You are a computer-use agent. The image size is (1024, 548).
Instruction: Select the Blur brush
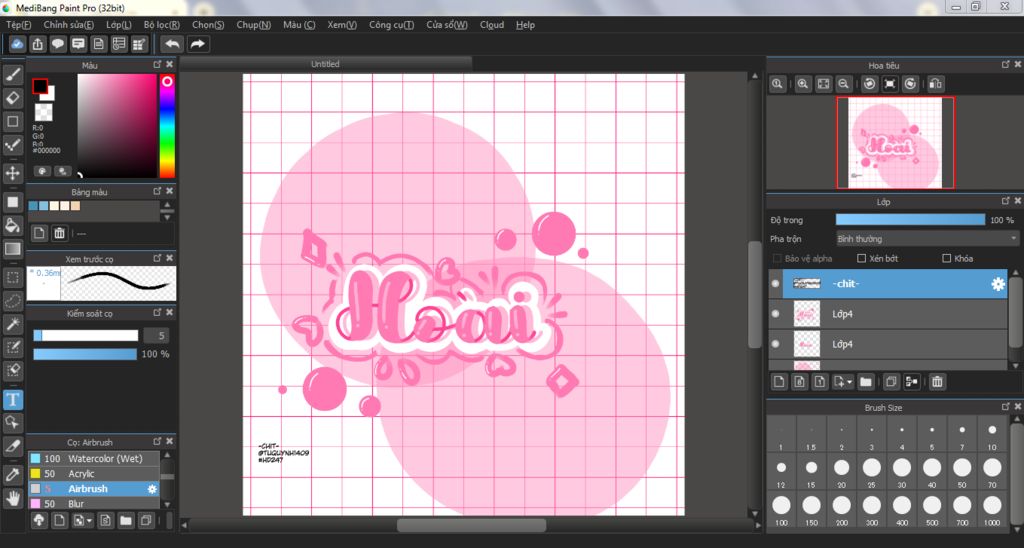pyautogui.click(x=94, y=504)
